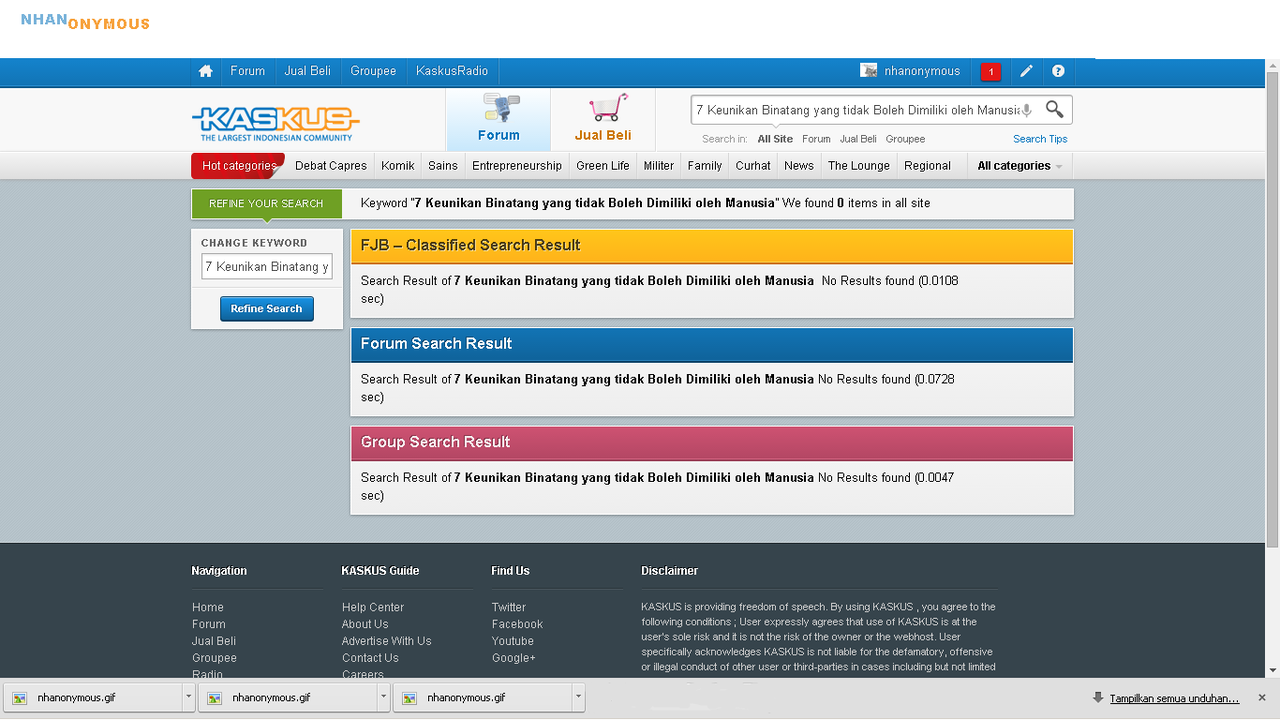Open footer Home link
This screenshot has height=720, width=1280.
[x=208, y=607]
